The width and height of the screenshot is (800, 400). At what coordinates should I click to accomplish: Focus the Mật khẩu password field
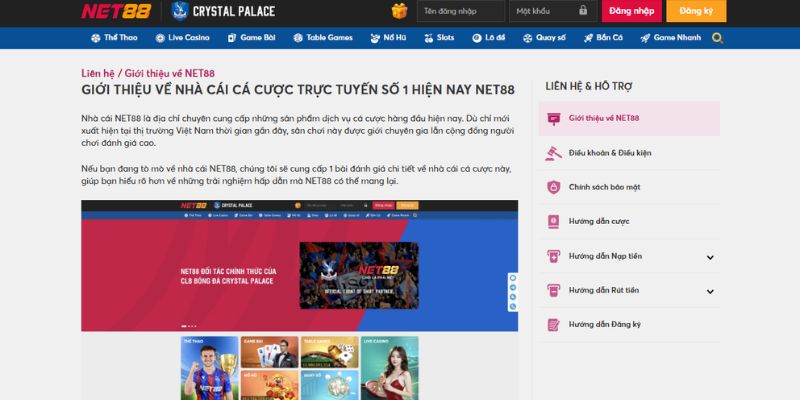553,11
